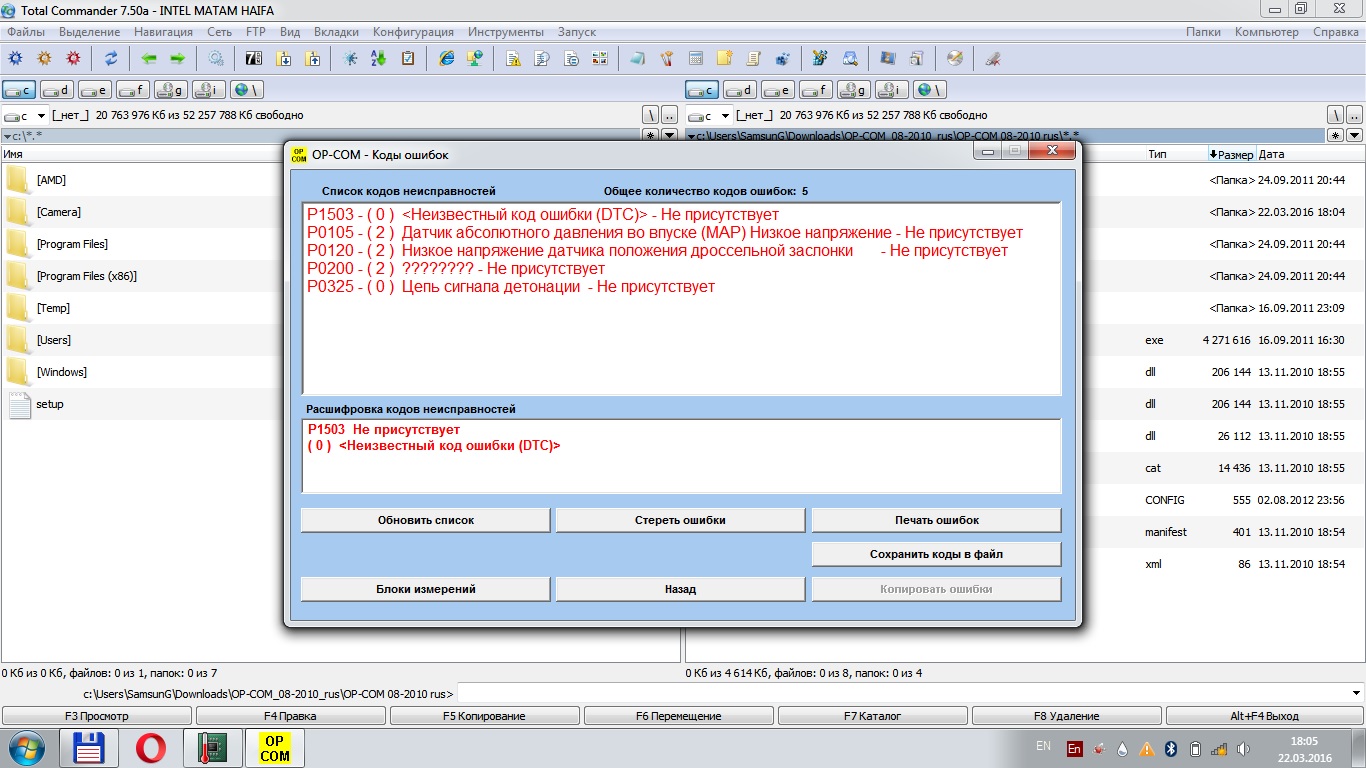Select the [Users] folder
This screenshot has width=1366, height=768.
tap(53, 340)
